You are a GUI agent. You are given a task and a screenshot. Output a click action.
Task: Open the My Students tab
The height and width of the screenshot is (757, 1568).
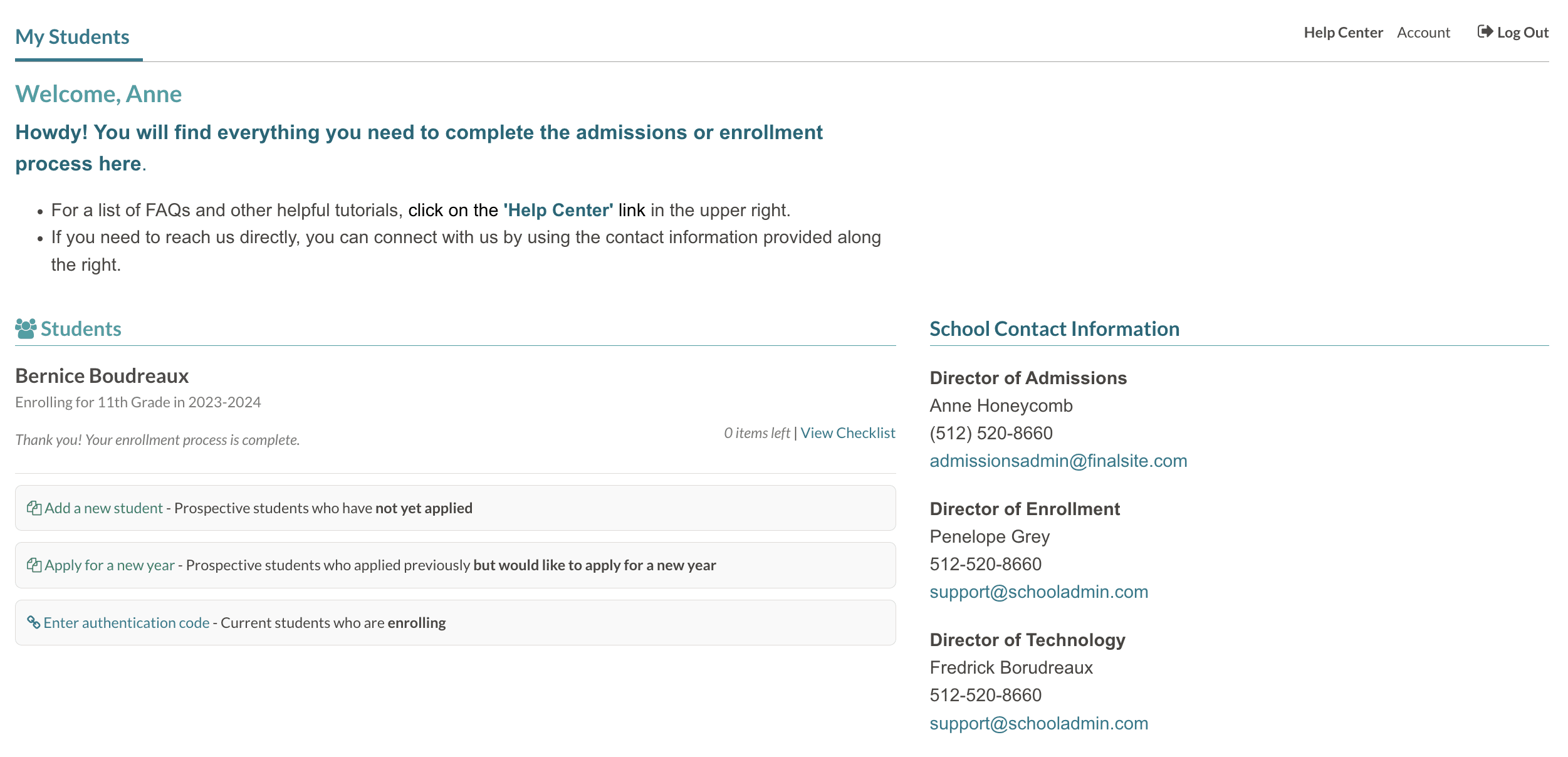point(72,37)
